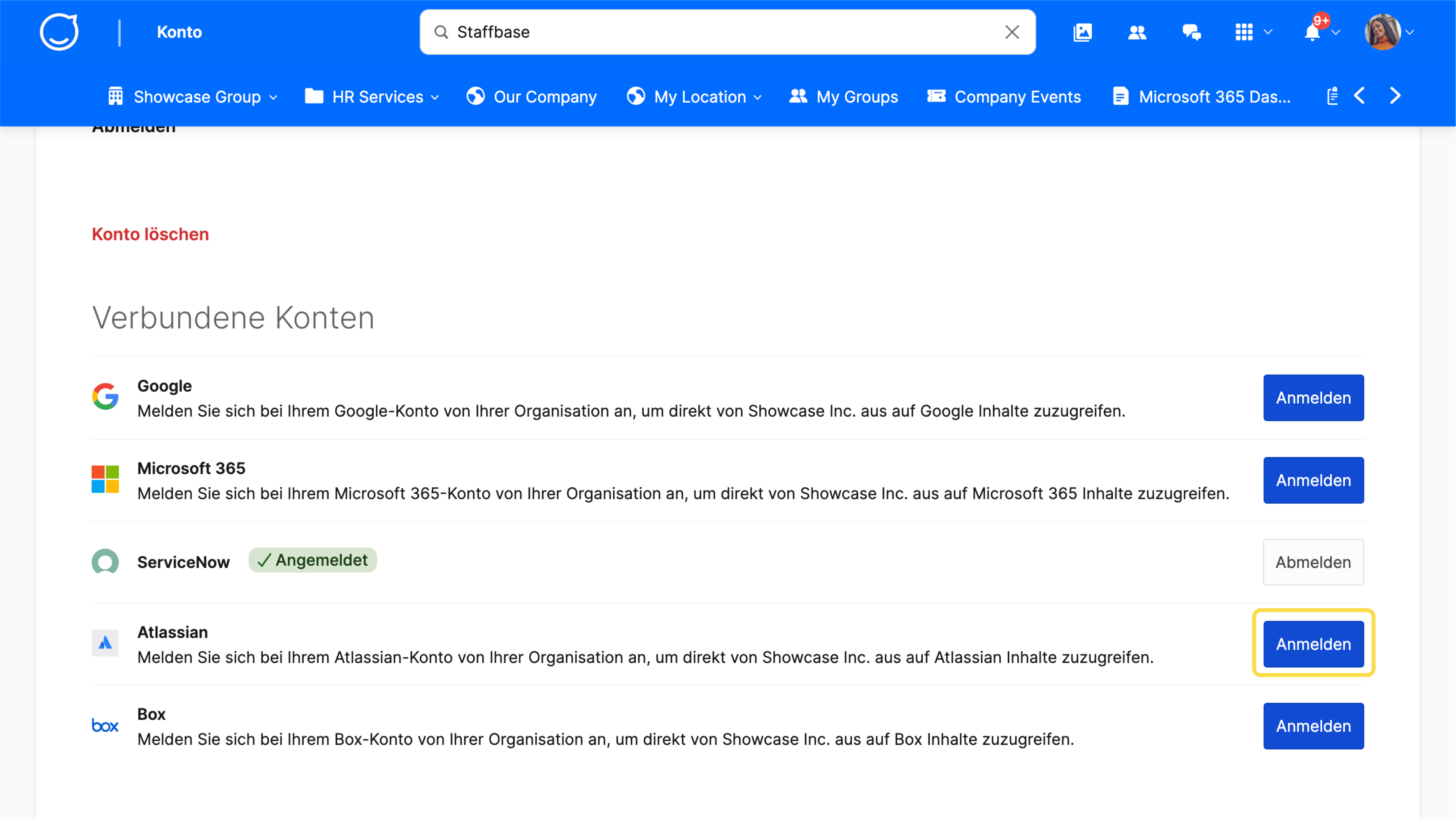This screenshot has width=1456, height=819.
Task: Click the Staffbase logo in header
Action: (59, 32)
